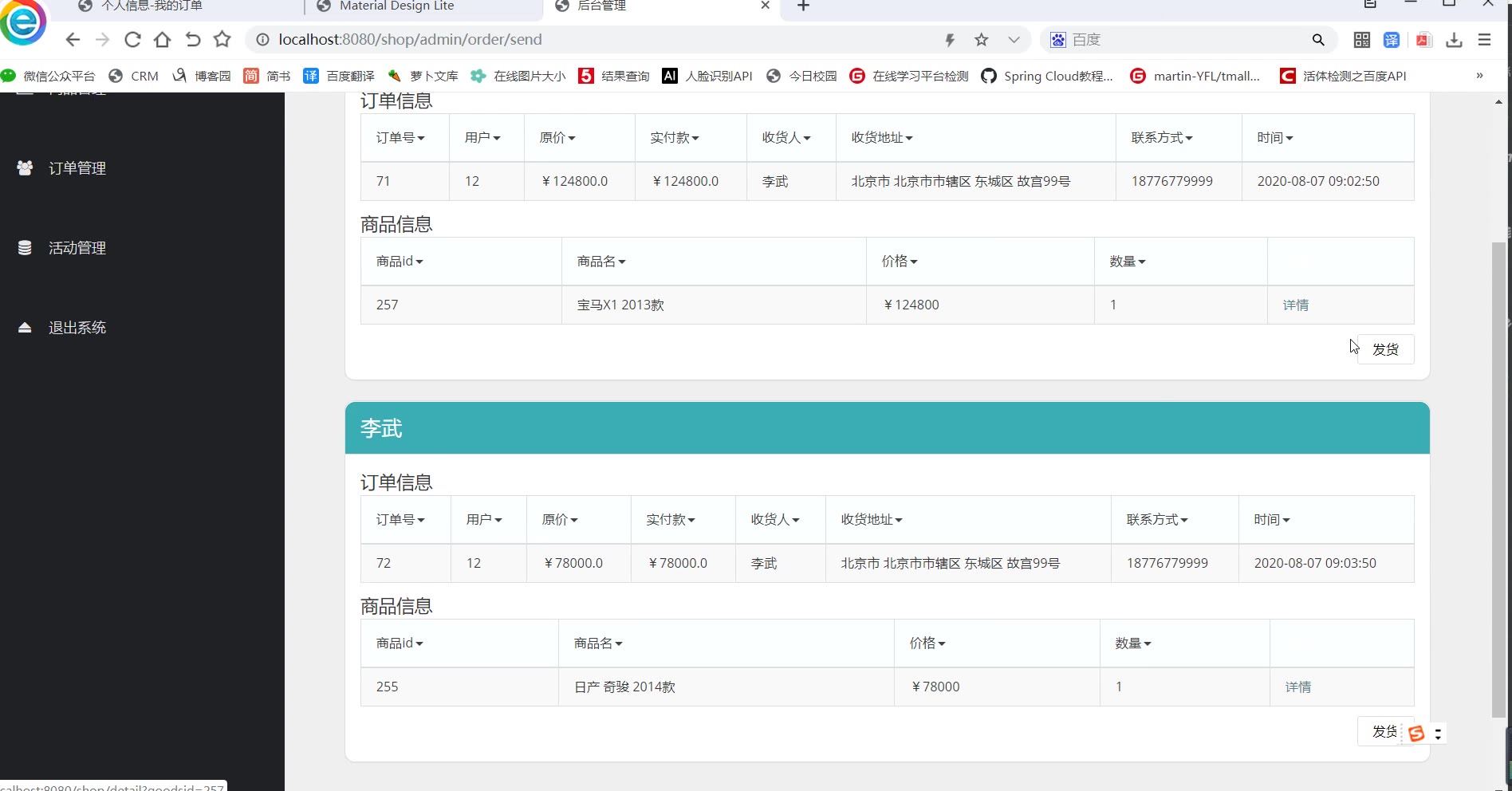Viewport: 1512px width, 791px height.
Task: Open 订单管理 in the sidebar
Action: [x=77, y=168]
